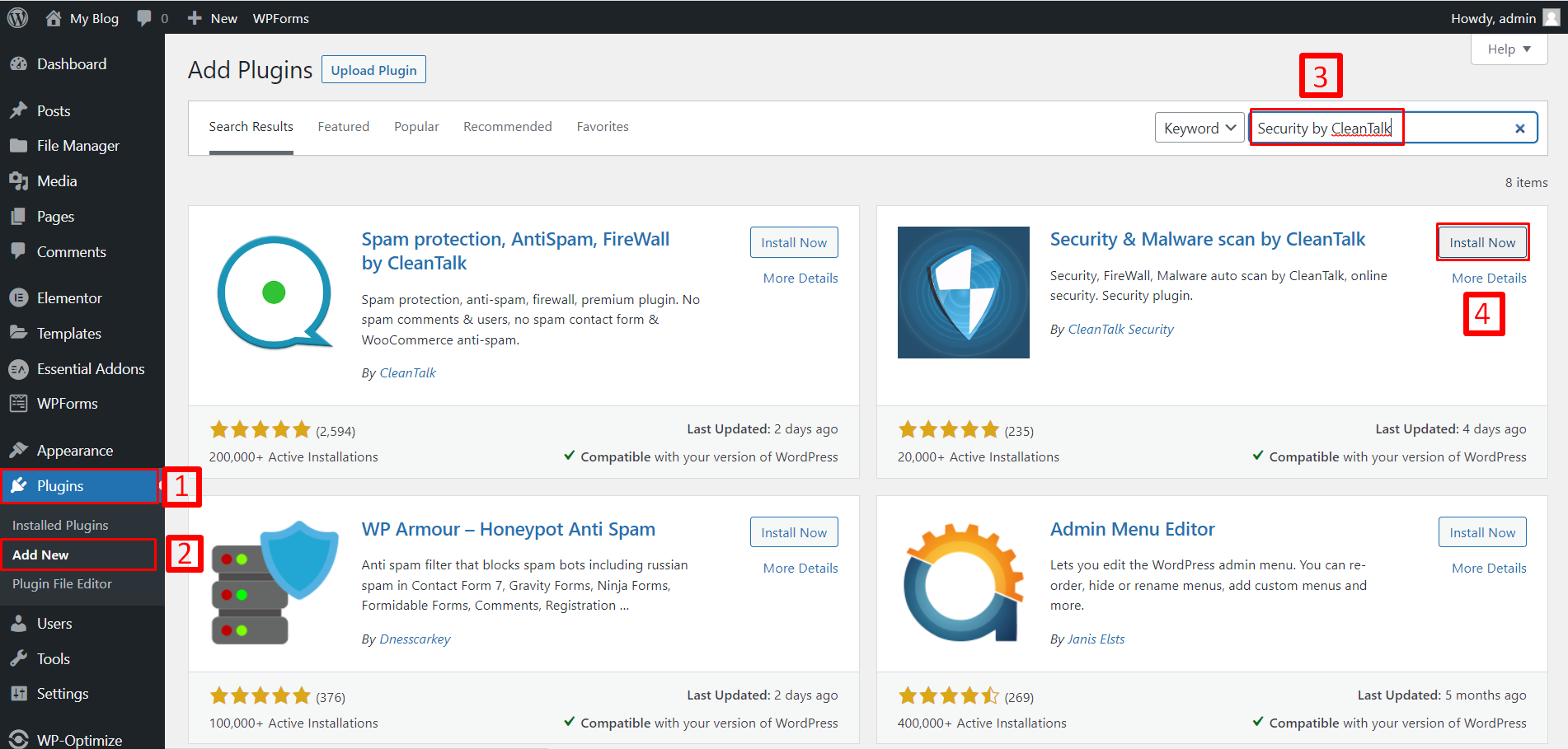
Task: Open My Blog home icon
Action: [54, 18]
